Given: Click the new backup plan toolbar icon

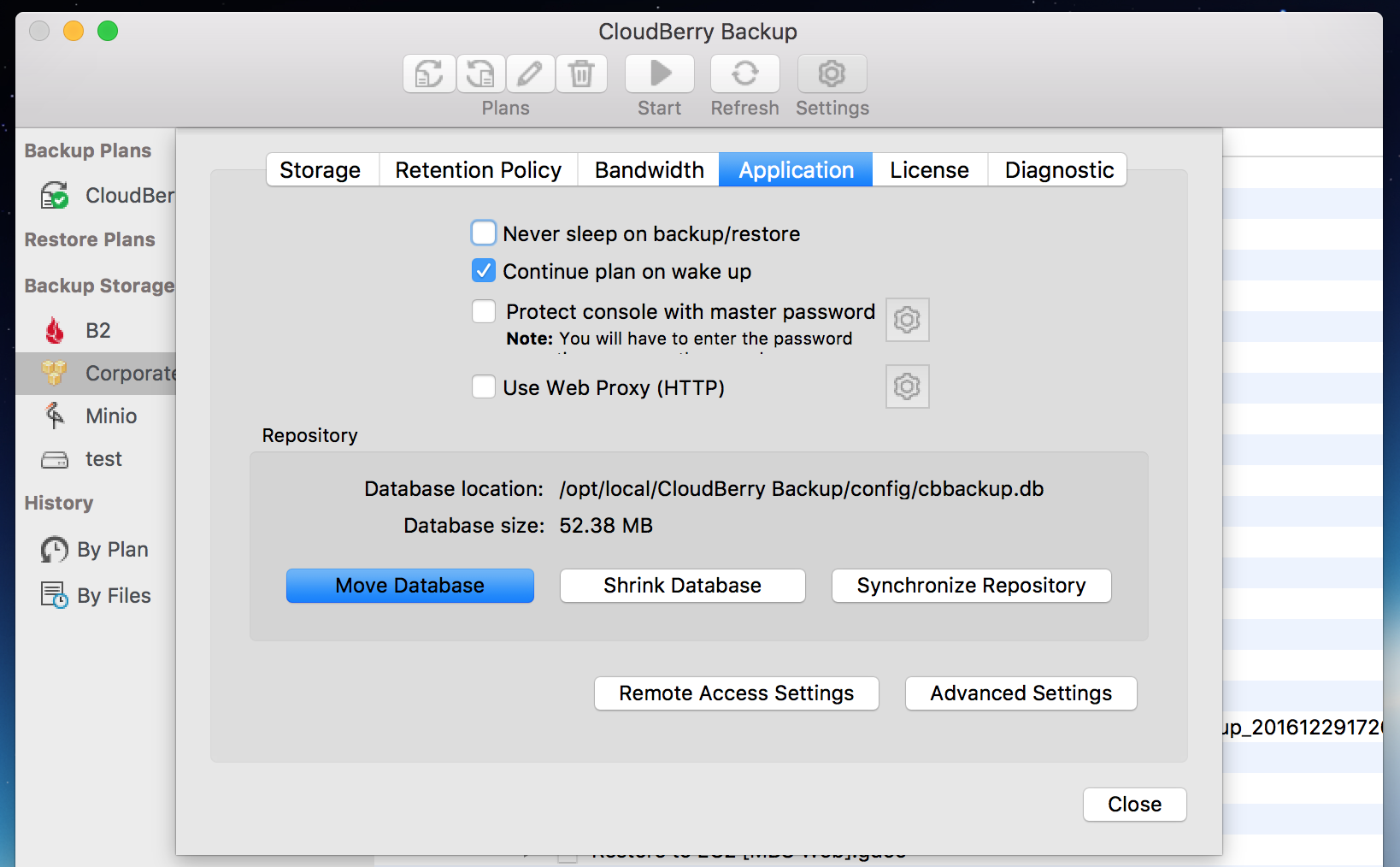Looking at the screenshot, I should pyautogui.click(x=429, y=74).
